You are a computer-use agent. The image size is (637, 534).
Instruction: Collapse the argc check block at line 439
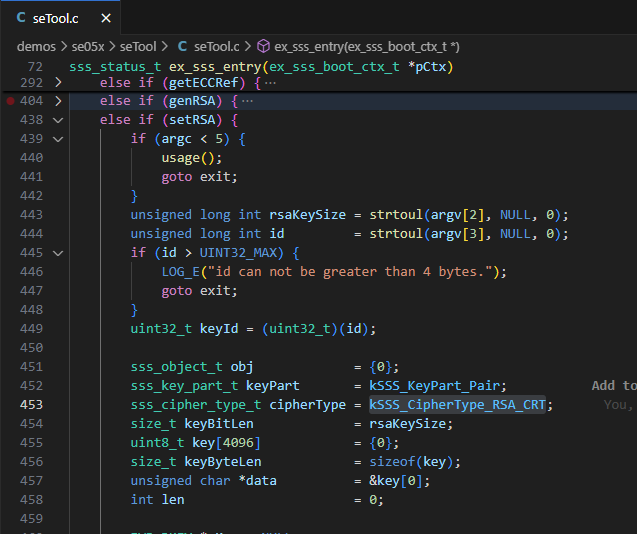point(58,139)
